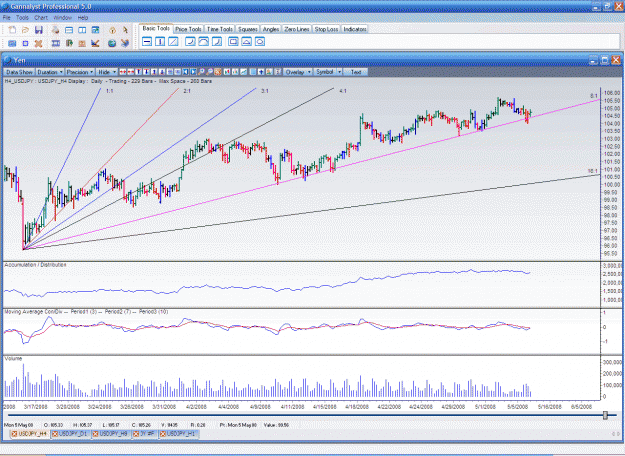
Task: Open the File menu
Action: tap(6, 18)
